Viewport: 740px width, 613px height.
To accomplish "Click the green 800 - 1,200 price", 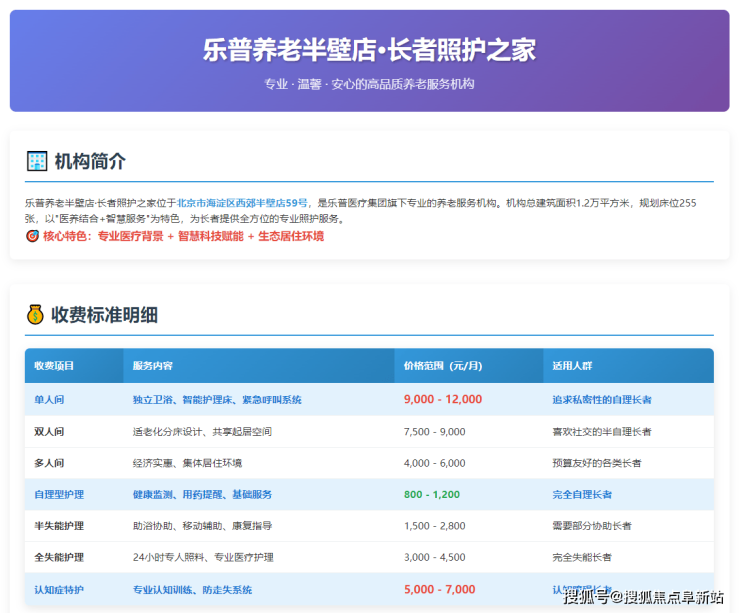I will [x=432, y=495].
